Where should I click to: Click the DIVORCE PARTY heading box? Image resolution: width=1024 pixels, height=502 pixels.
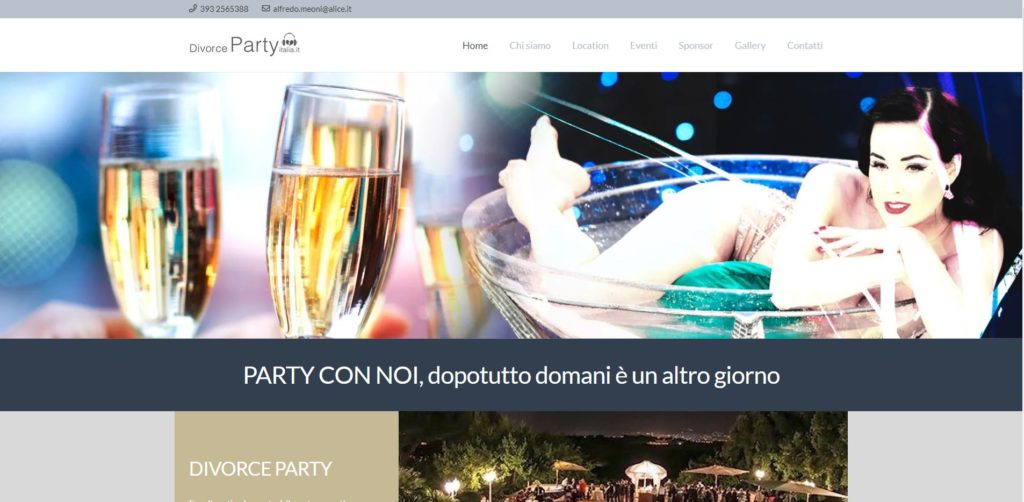tap(287, 456)
